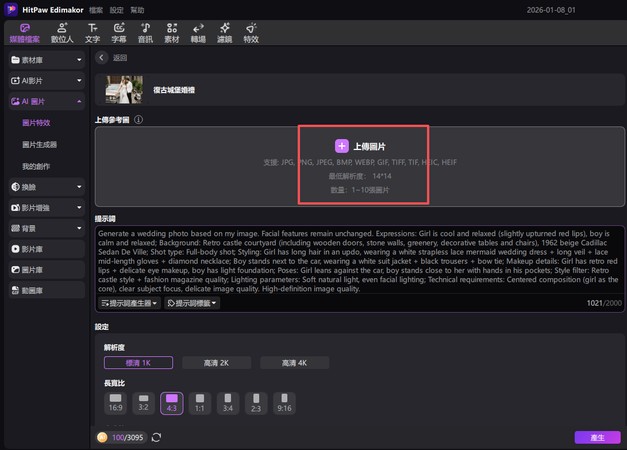
Task: Collapse the AI 圖片 sidebar section
Action: pos(47,102)
